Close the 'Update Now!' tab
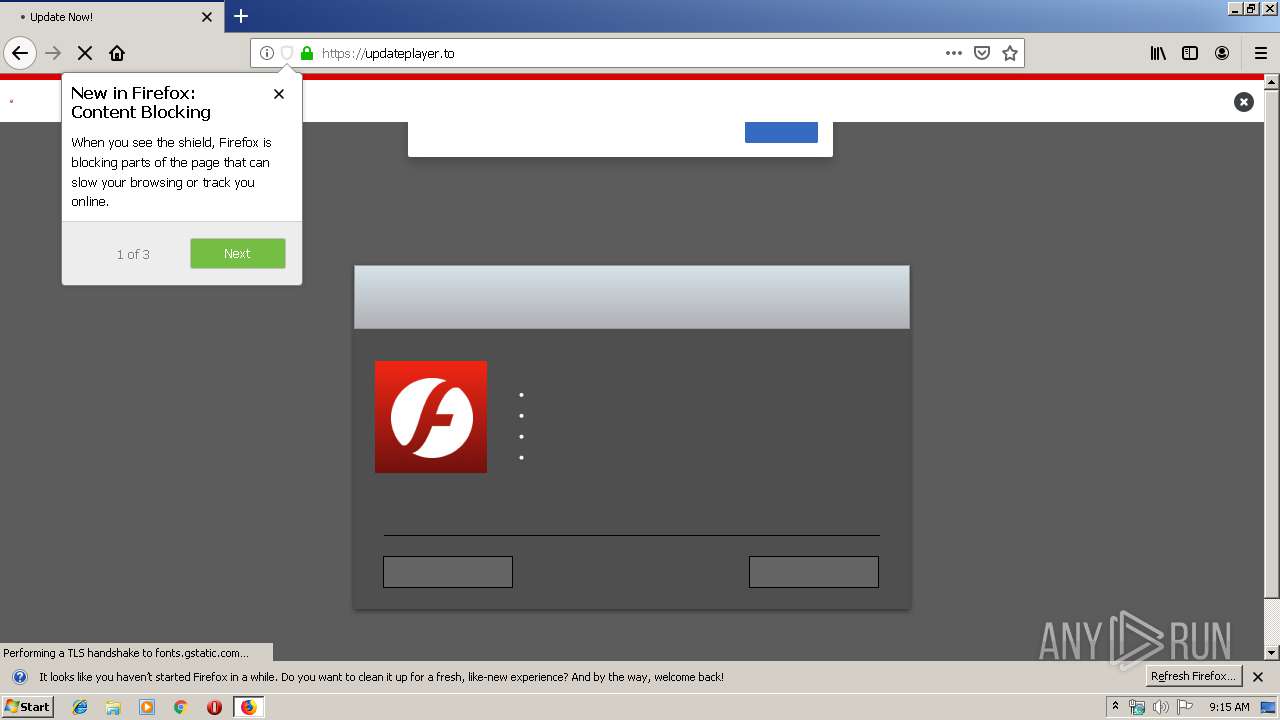Viewport: 1280px width, 720px height. point(207,17)
